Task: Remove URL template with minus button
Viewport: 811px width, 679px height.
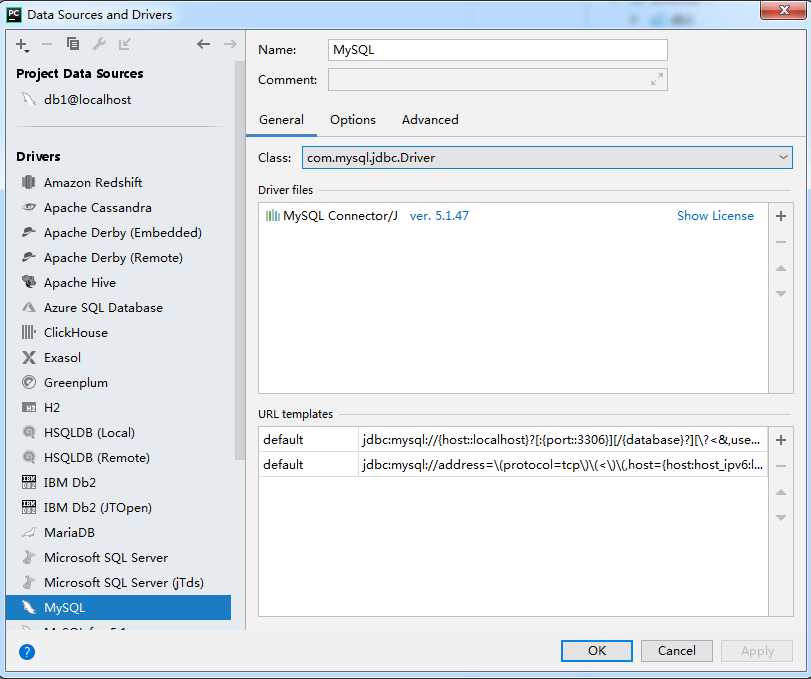Action: [781, 466]
